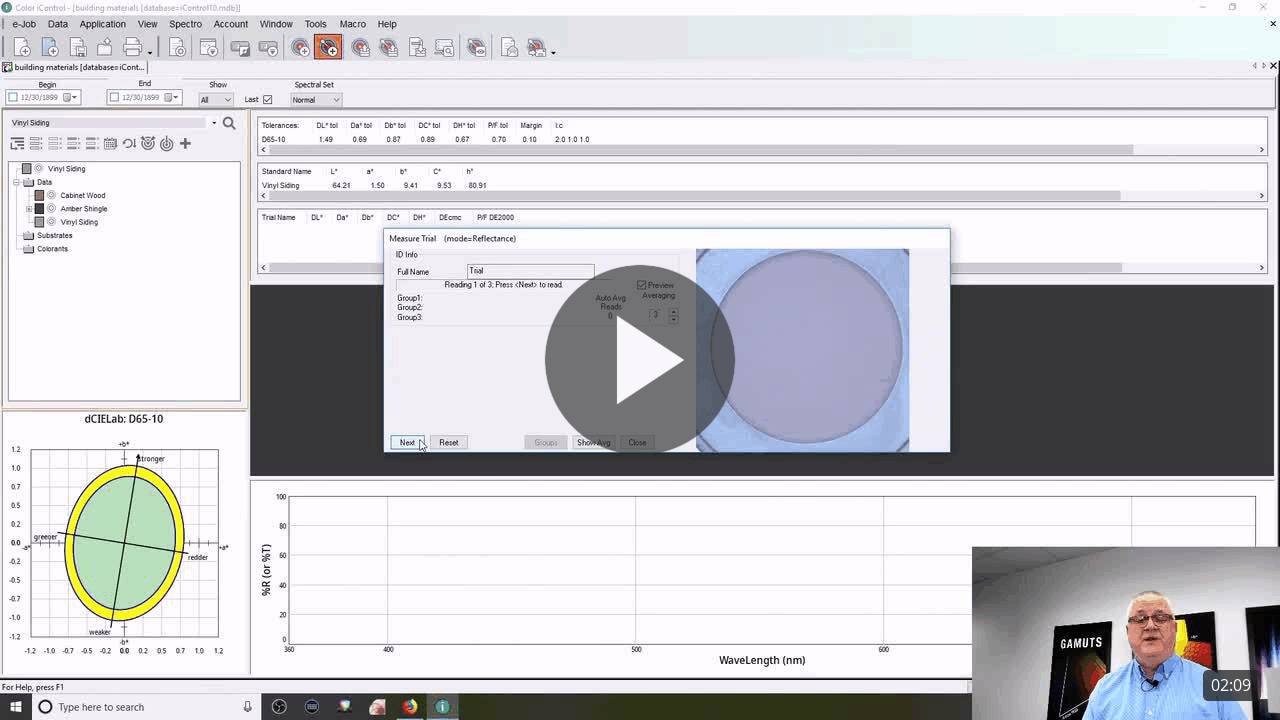The width and height of the screenshot is (1280, 720).
Task: Click the video play button overlay
Action: pyautogui.click(x=640, y=360)
